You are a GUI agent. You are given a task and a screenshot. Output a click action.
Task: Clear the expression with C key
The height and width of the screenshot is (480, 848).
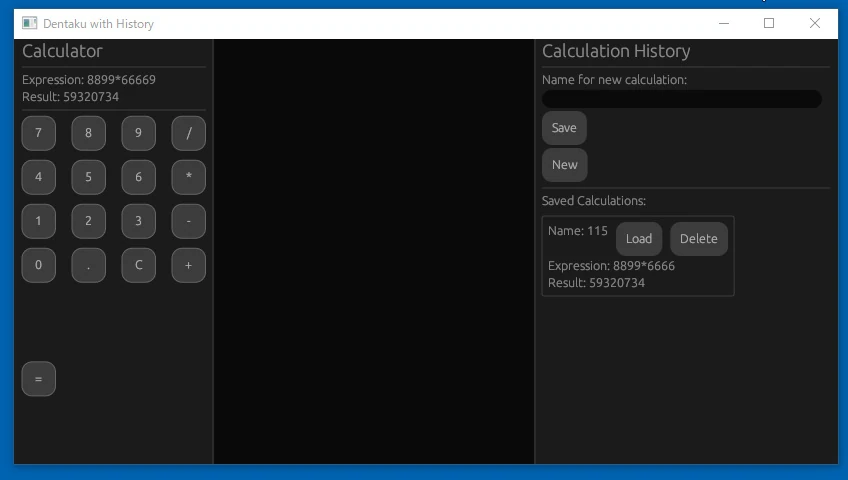(138, 265)
